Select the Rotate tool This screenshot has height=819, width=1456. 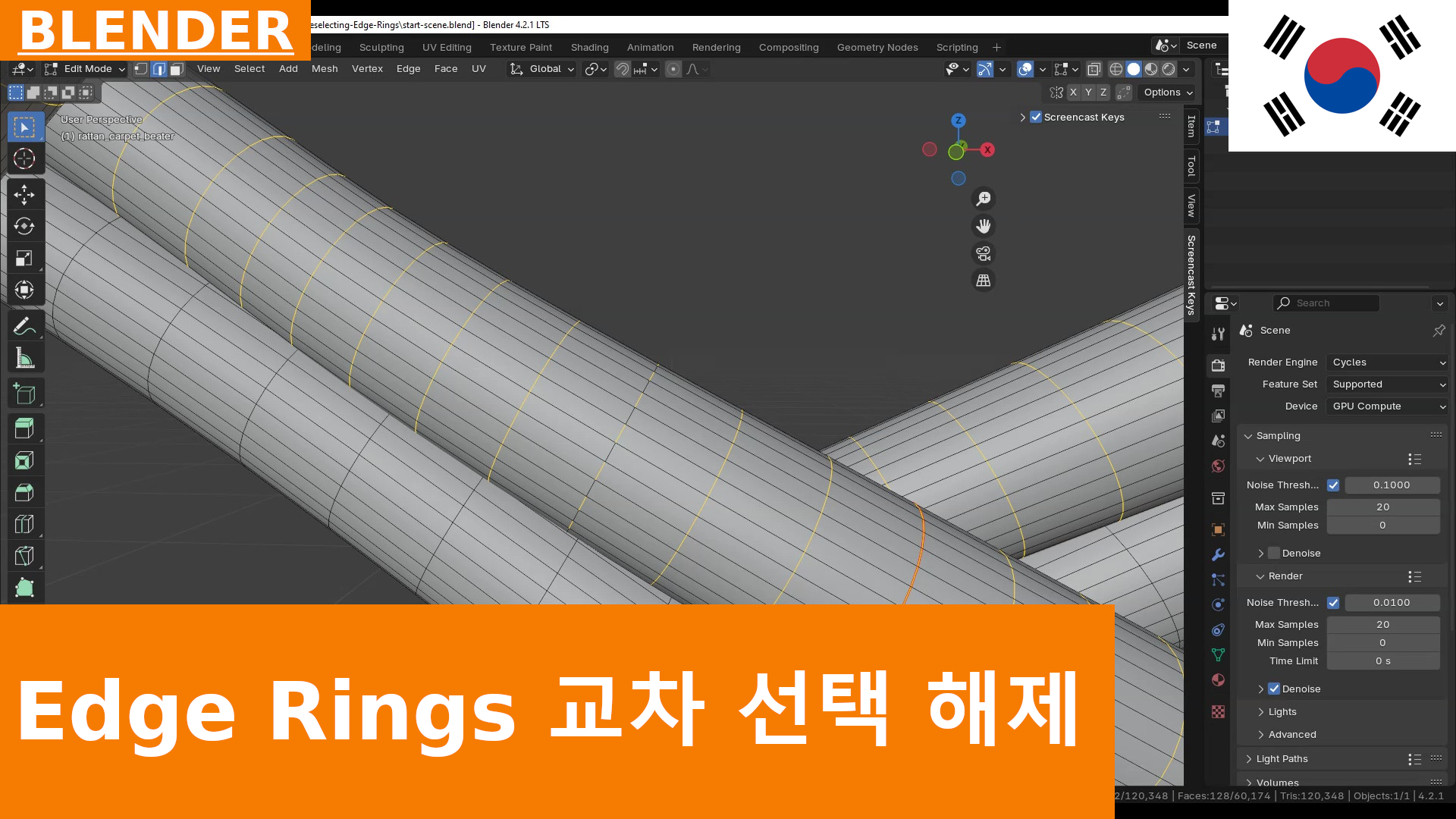(24, 226)
